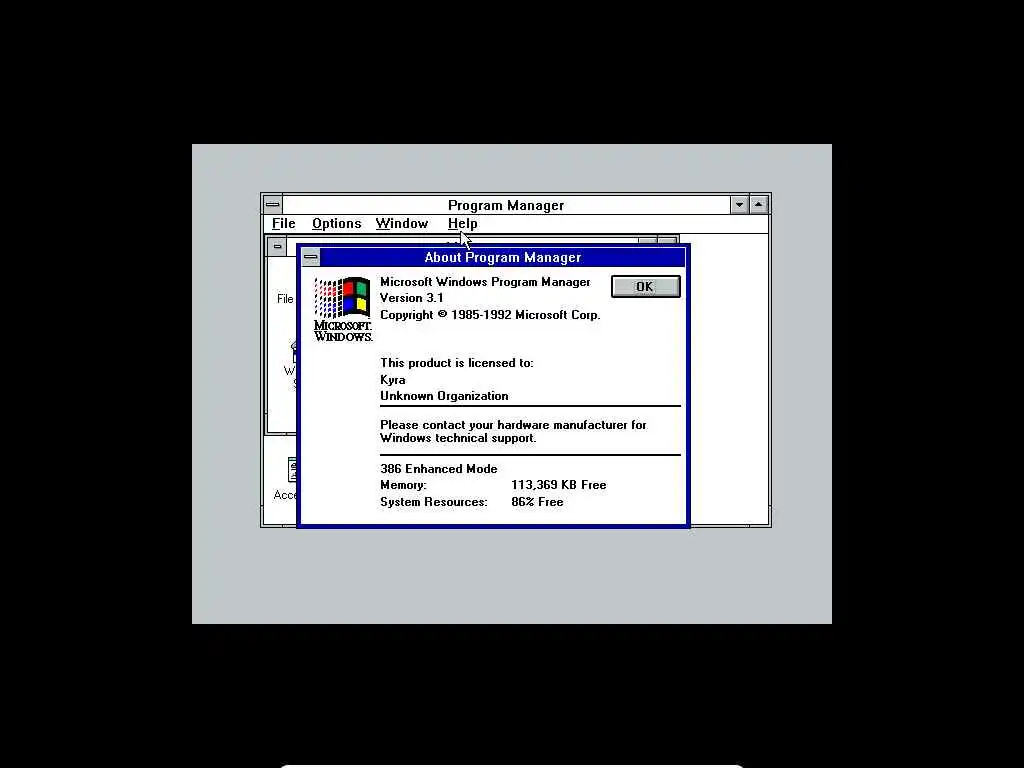Click the 'Version 3.1' text
The width and height of the screenshot is (1024, 768).
pyautogui.click(x=411, y=298)
